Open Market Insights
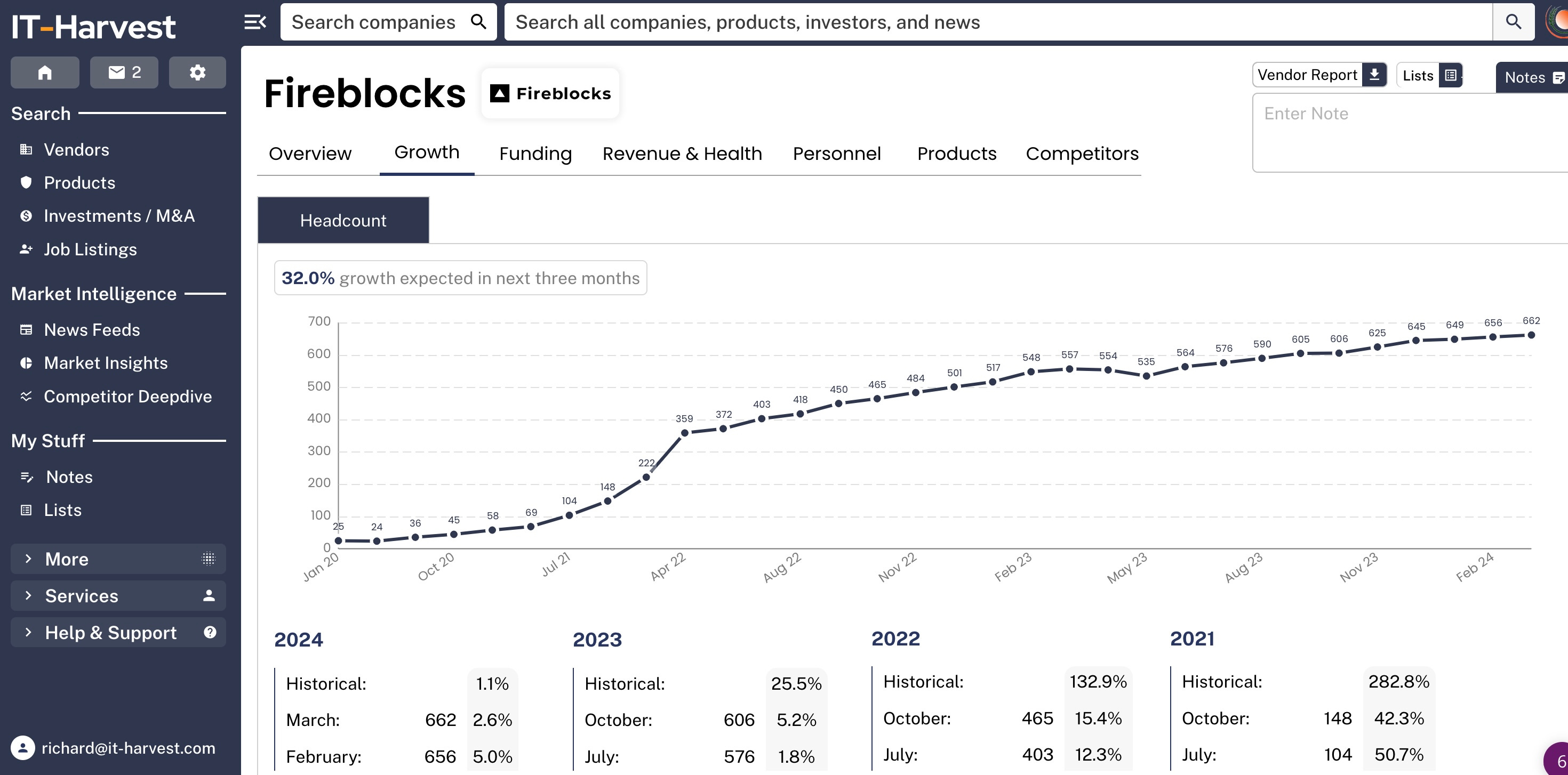 click(x=105, y=363)
